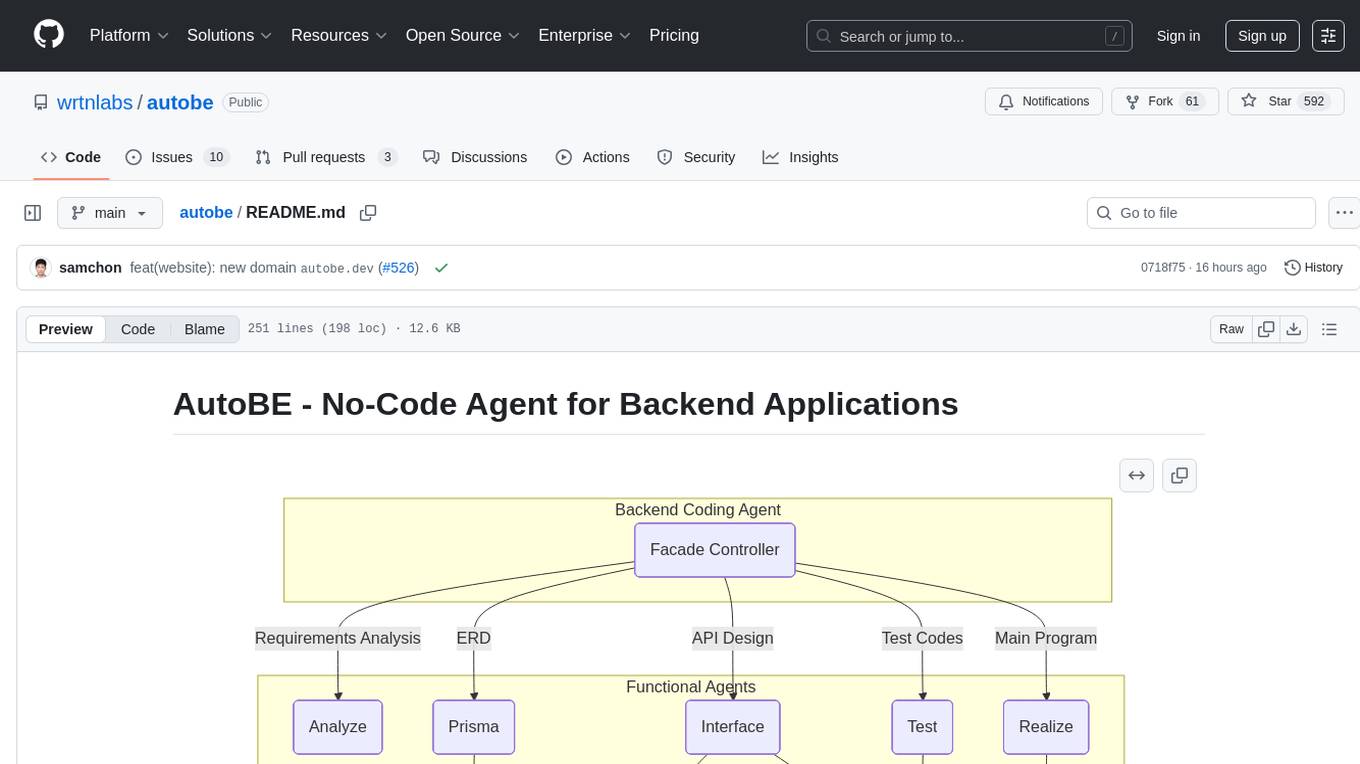Click the autobe breadcrumb link
Image resolution: width=1360 pixels, height=764 pixels.
pyautogui.click(x=205, y=213)
